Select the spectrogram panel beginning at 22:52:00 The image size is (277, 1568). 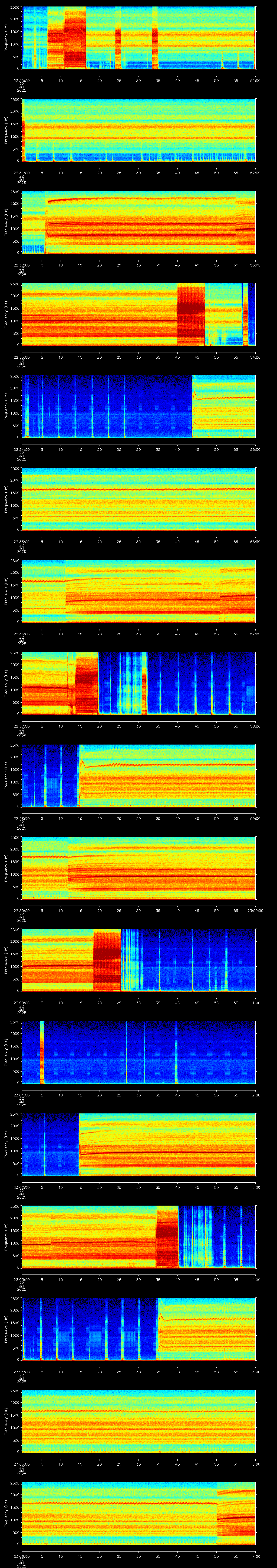(139, 222)
